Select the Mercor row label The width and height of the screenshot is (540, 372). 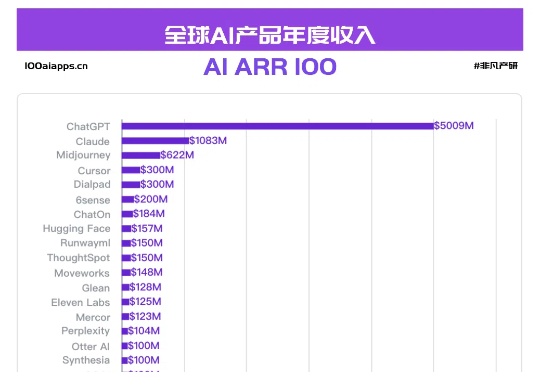pyautogui.click(x=93, y=317)
